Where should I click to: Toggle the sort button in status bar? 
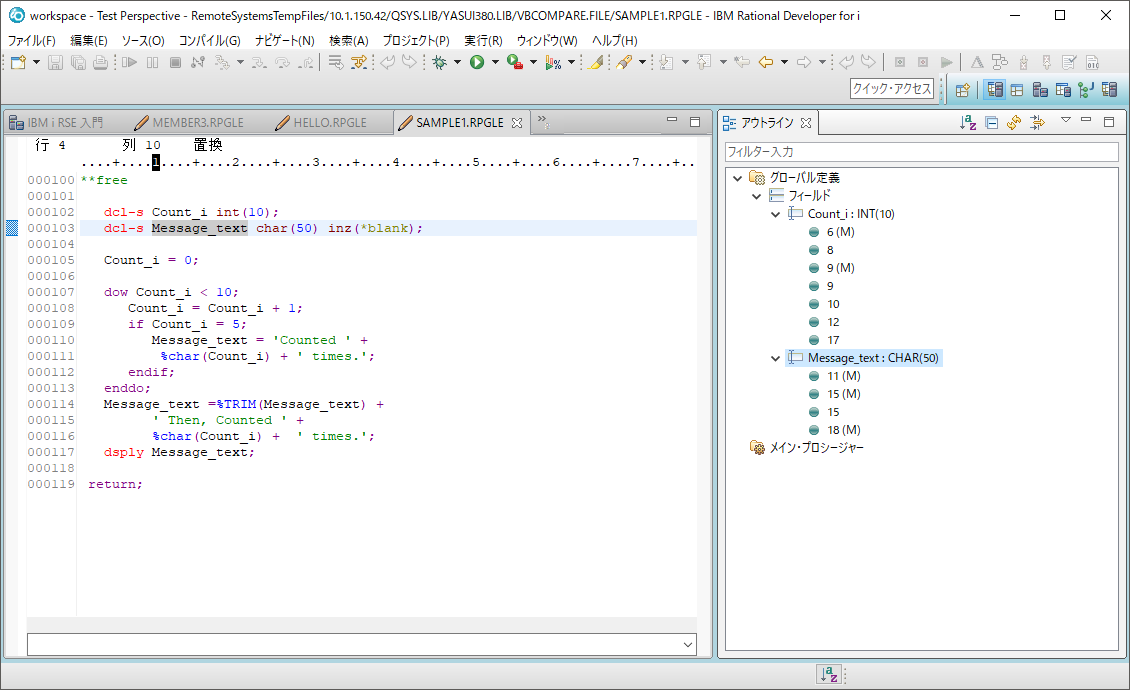coord(828,675)
